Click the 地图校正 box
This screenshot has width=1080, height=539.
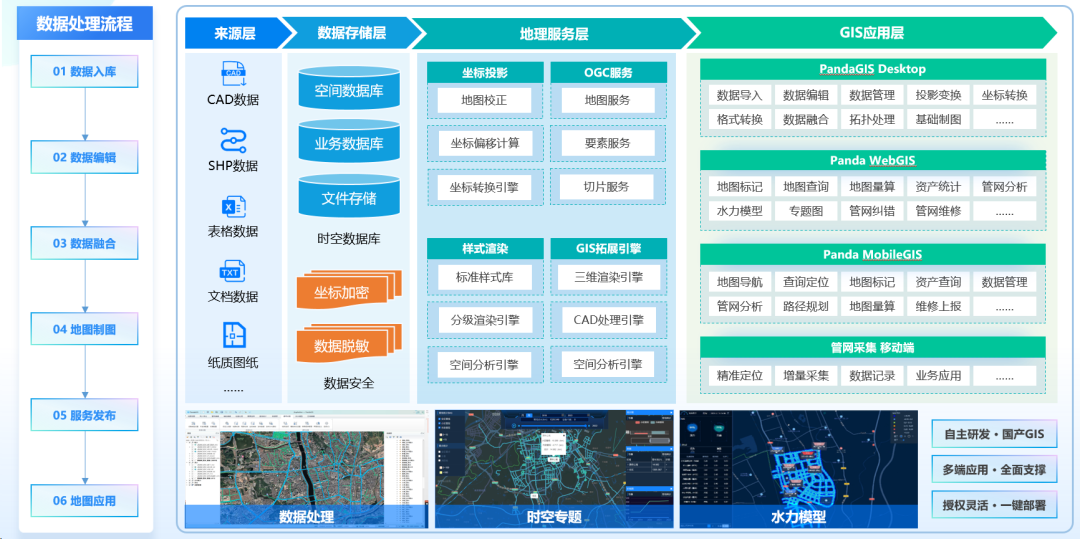(484, 101)
